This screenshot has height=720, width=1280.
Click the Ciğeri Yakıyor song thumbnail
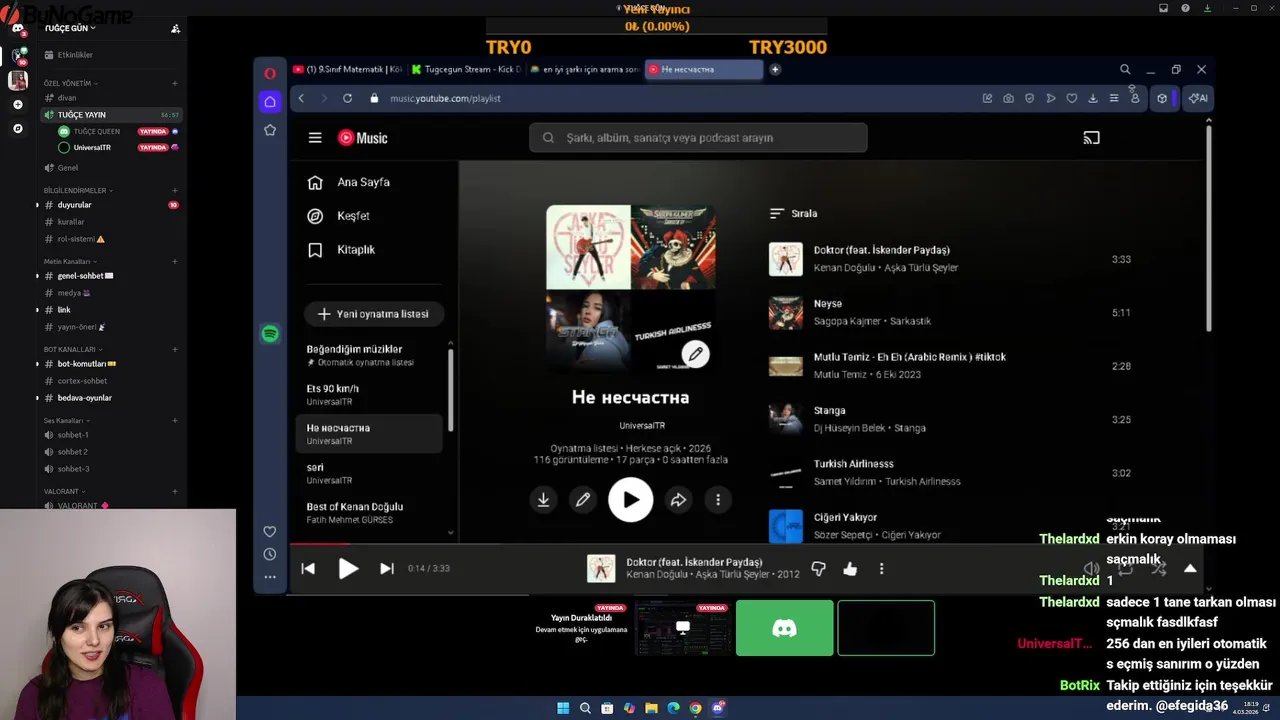[785, 526]
